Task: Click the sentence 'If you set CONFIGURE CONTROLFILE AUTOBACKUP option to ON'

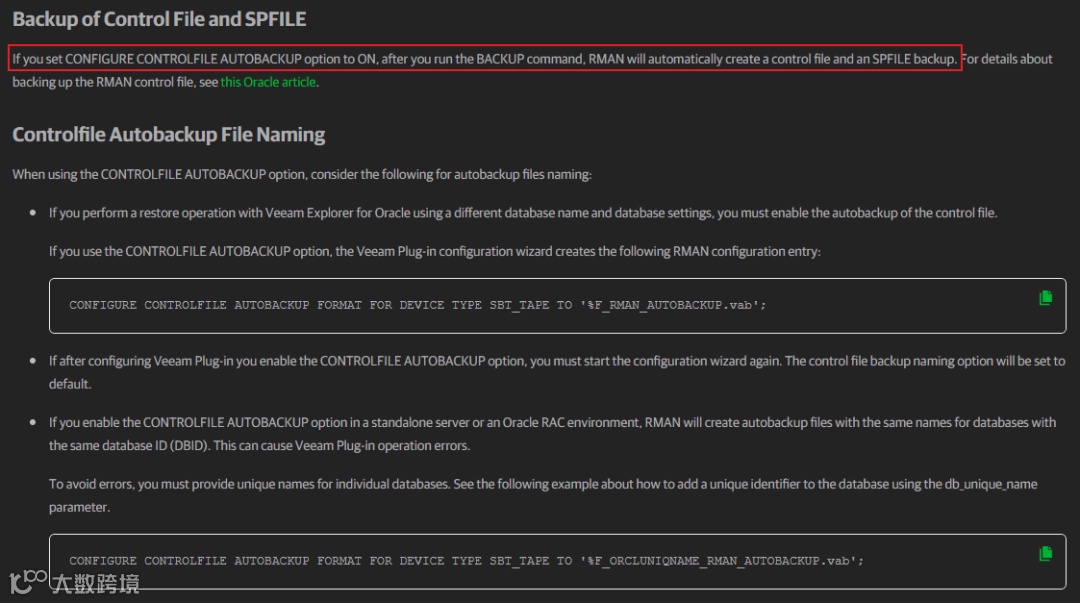Action: point(485,59)
